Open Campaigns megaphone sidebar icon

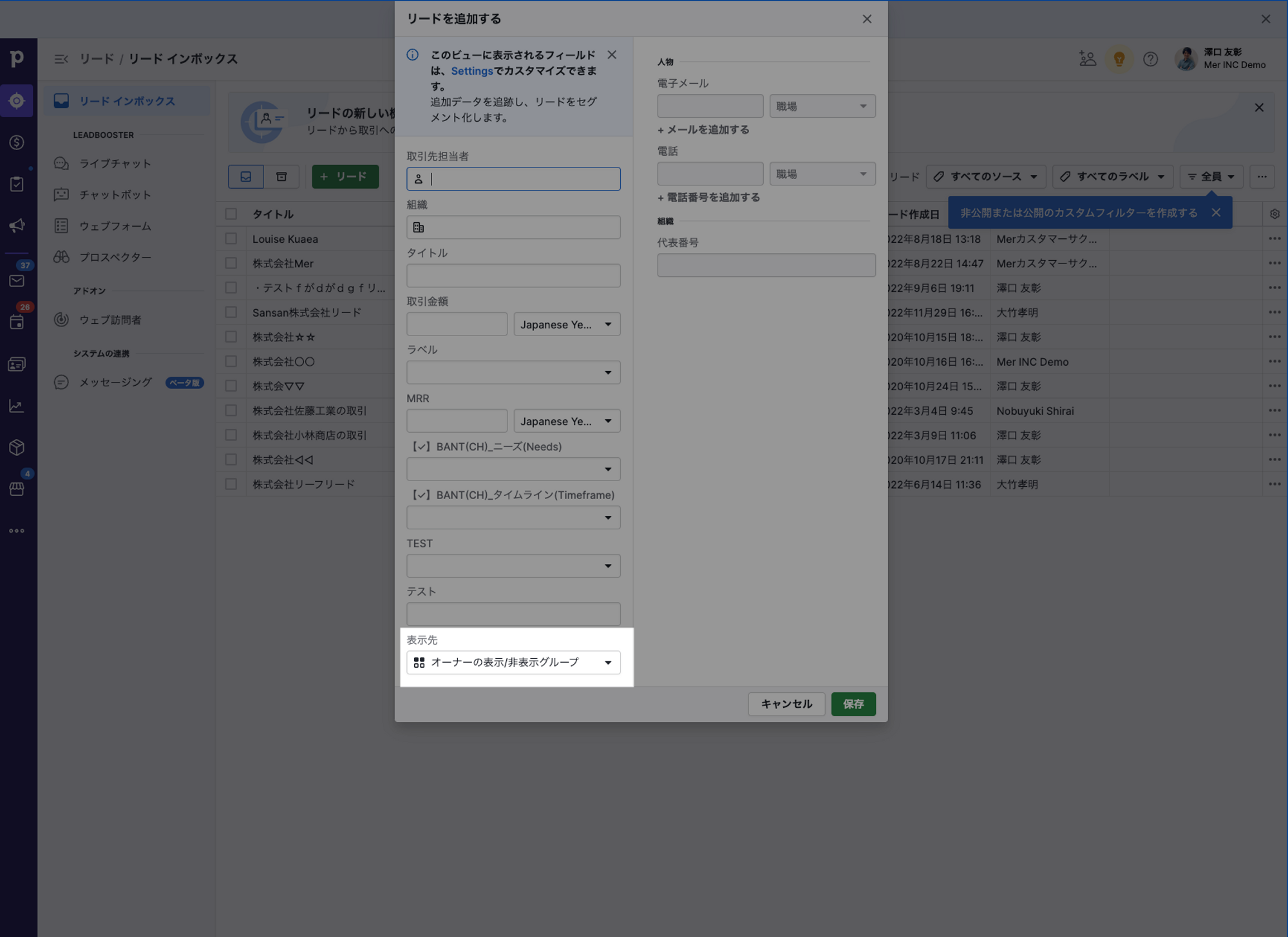pos(17,225)
